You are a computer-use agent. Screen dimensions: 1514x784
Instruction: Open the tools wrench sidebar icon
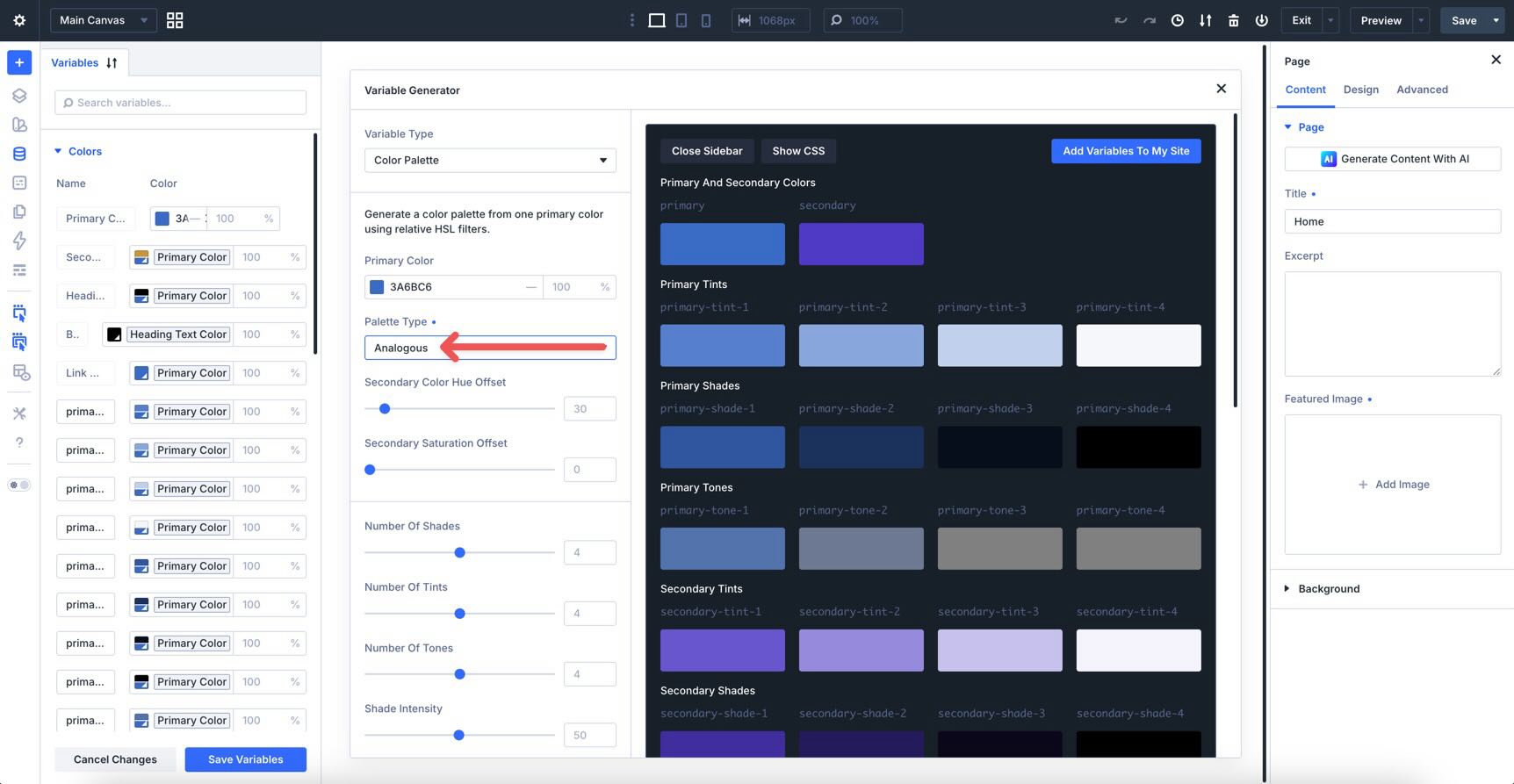point(19,414)
